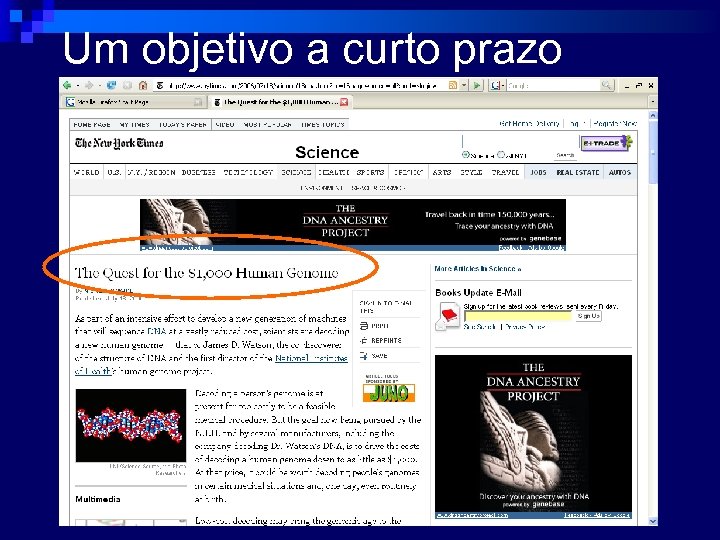Click the Print icon beside the article
The height and width of the screenshot is (540, 720).
coord(364,326)
